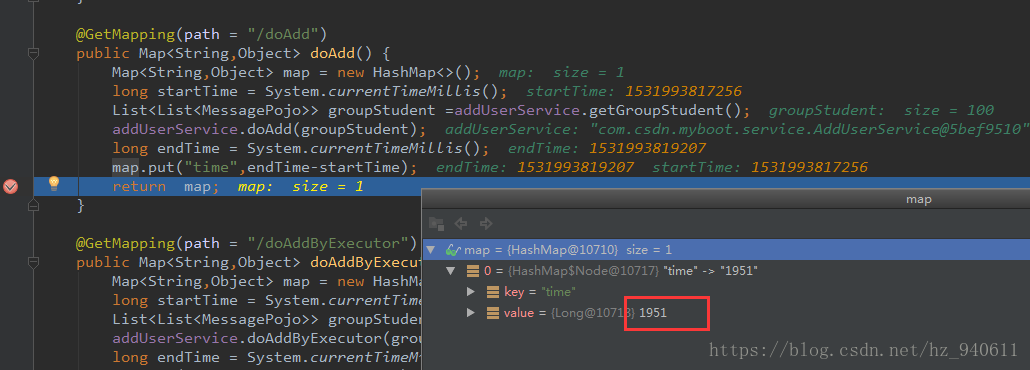Click the highlighted return map statement

coord(166,187)
